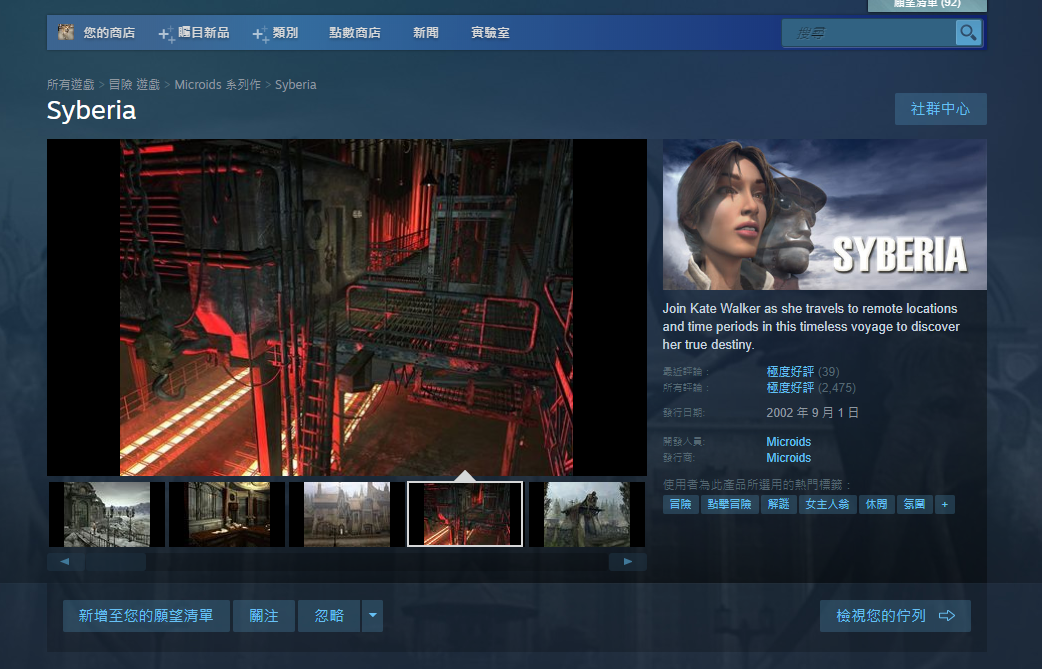Screen dimensions: 1042x669
Task: Click the 休閒 tag
Action: (x=877, y=504)
